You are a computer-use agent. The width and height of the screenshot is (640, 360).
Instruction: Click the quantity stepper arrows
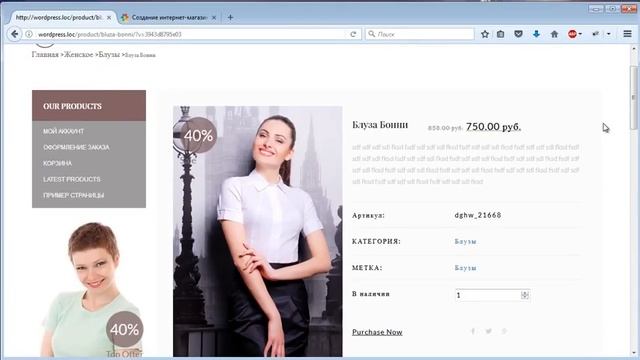click(525, 295)
